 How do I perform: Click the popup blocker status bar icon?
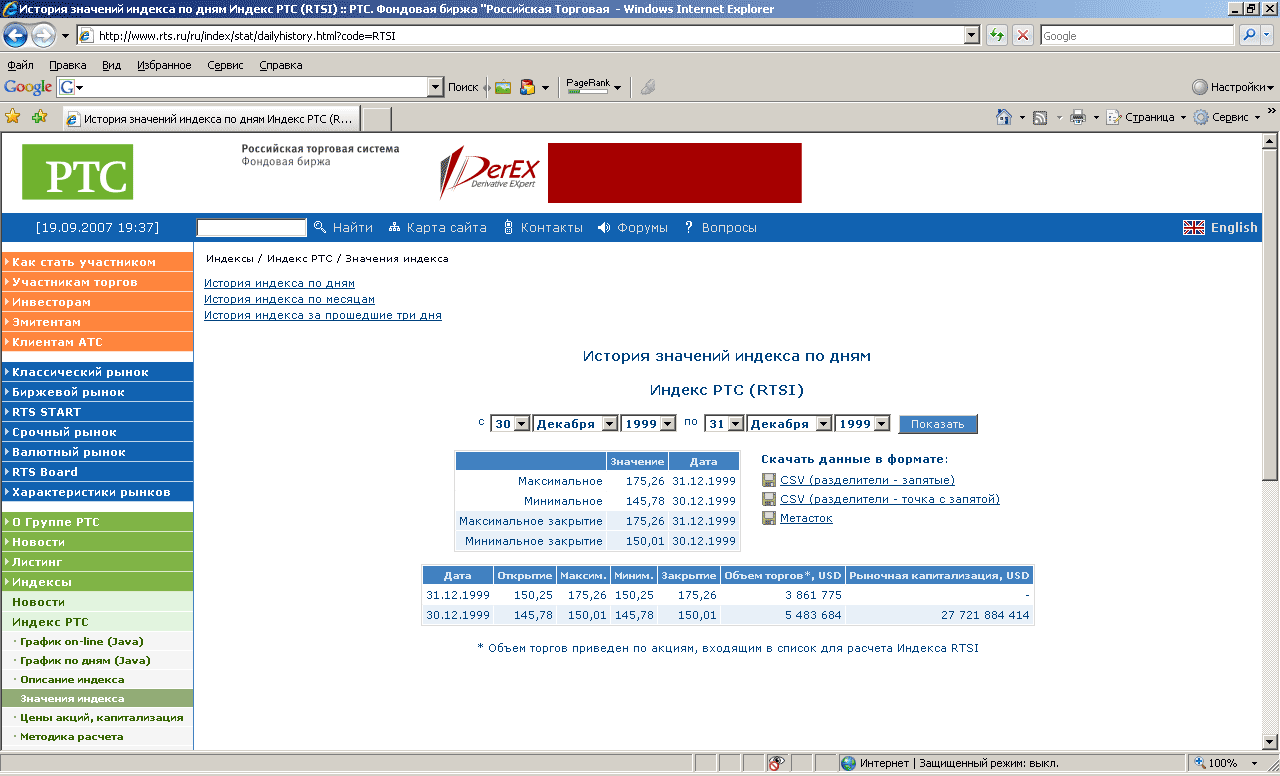pyautogui.click(x=776, y=763)
